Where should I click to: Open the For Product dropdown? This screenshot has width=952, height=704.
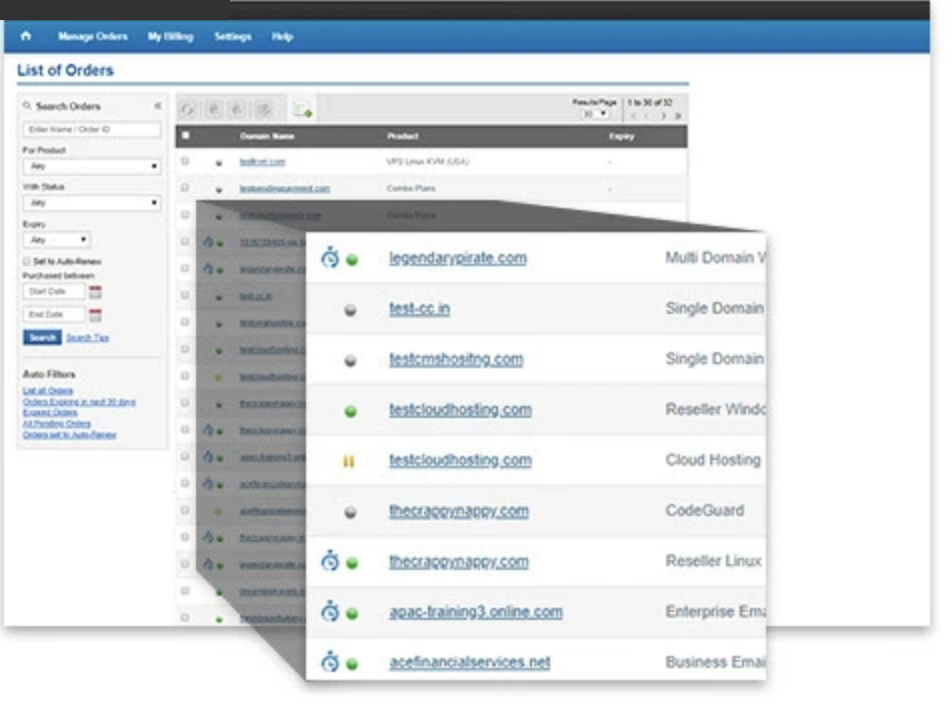pos(92,166)
